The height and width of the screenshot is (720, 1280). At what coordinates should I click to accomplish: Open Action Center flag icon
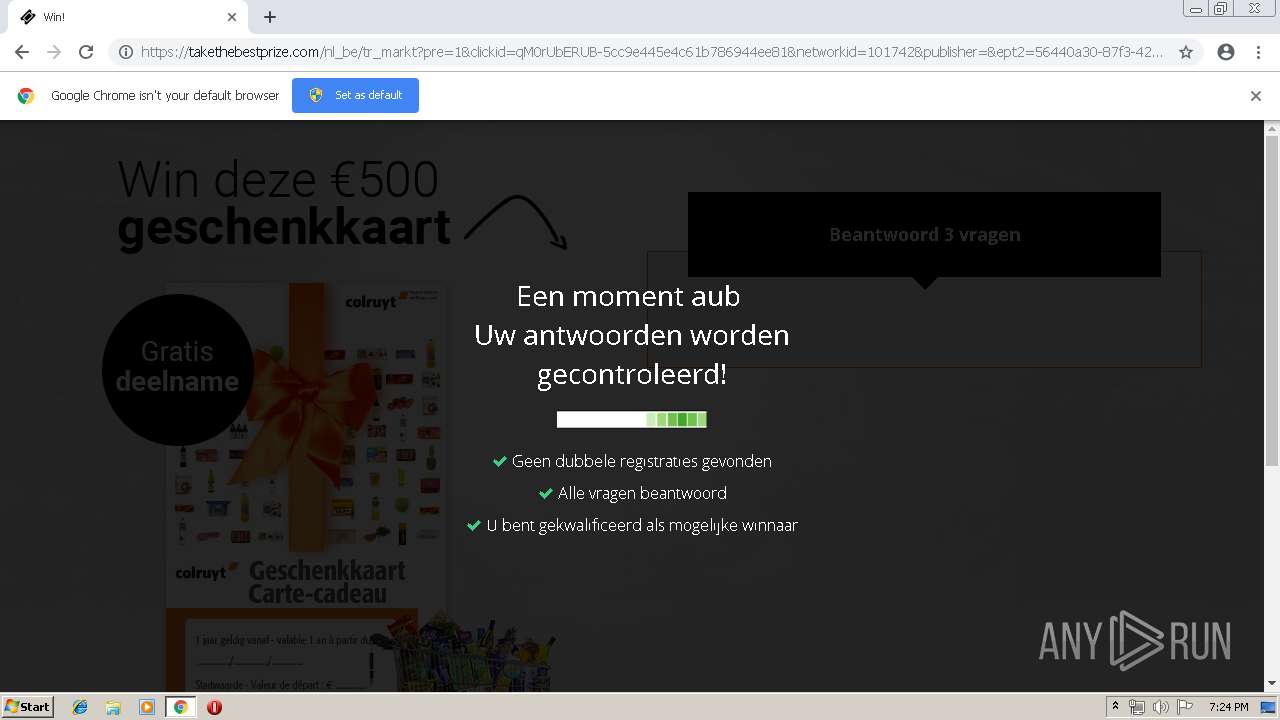1185,707
